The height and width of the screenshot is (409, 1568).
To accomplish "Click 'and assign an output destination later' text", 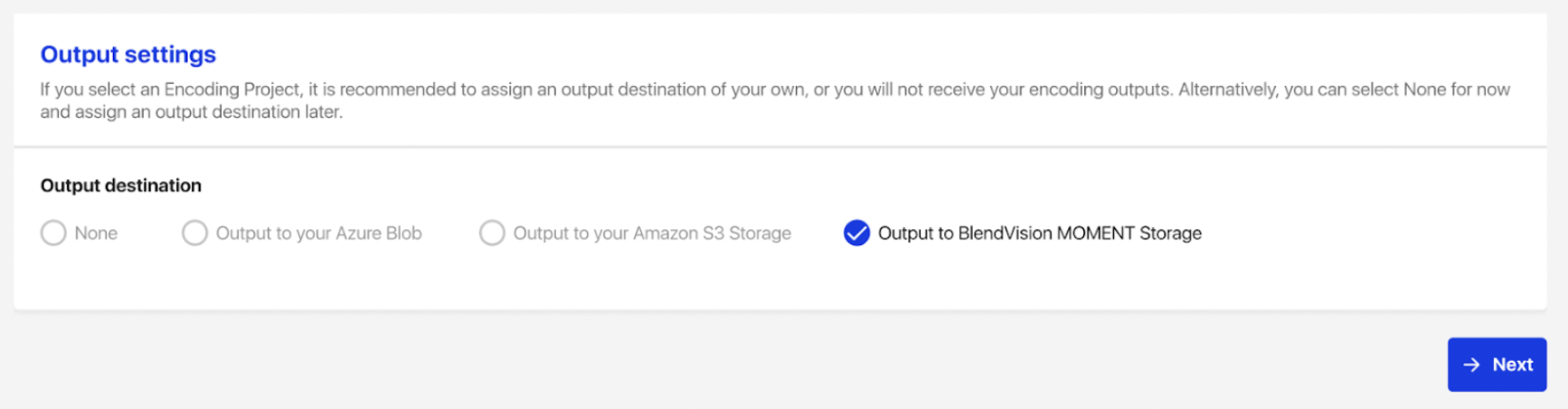I will coord(191,112).
